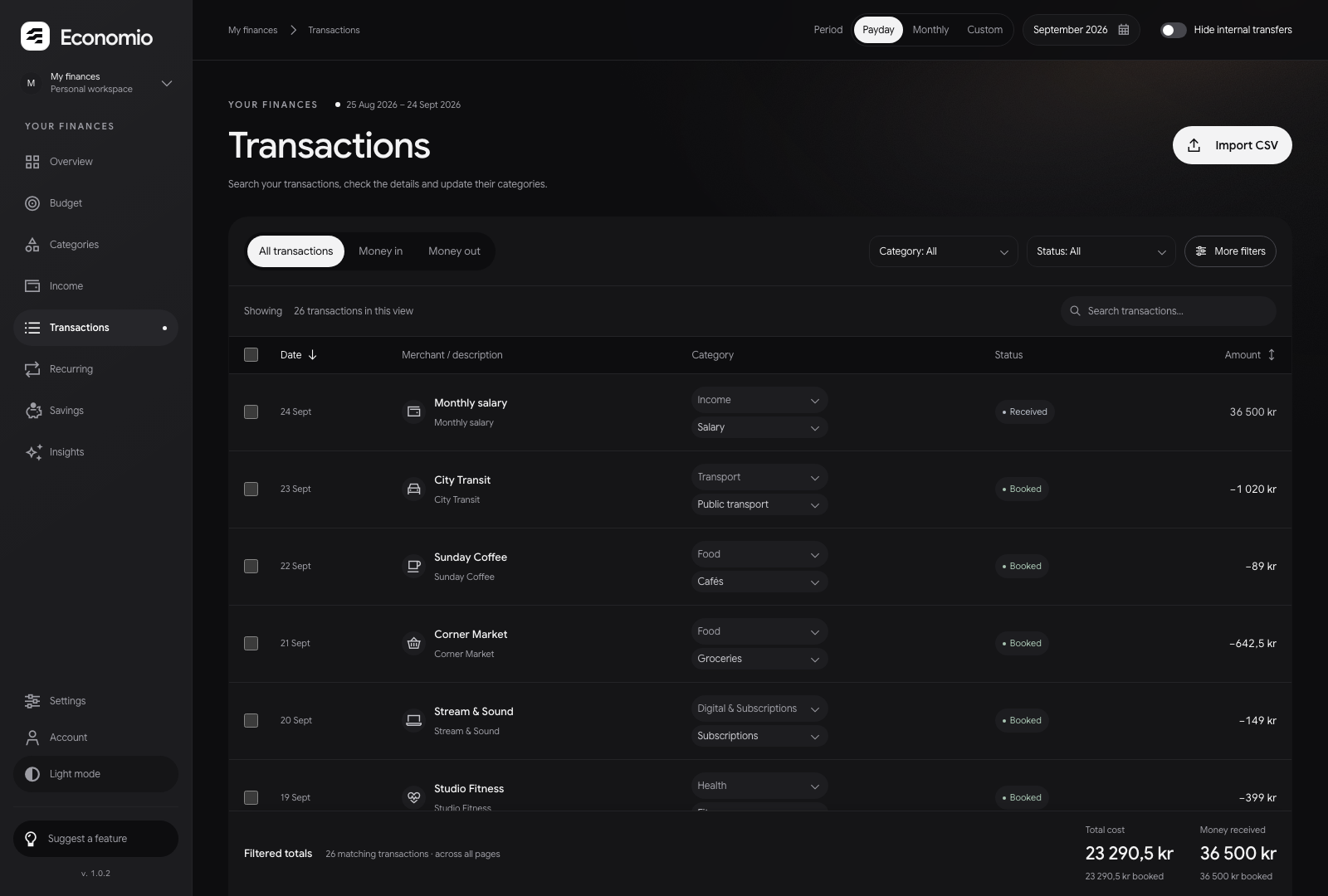Viewport: 1328px width, 896px height.
Task: Focus the Search transactions field
Action: click(1169, 311)
